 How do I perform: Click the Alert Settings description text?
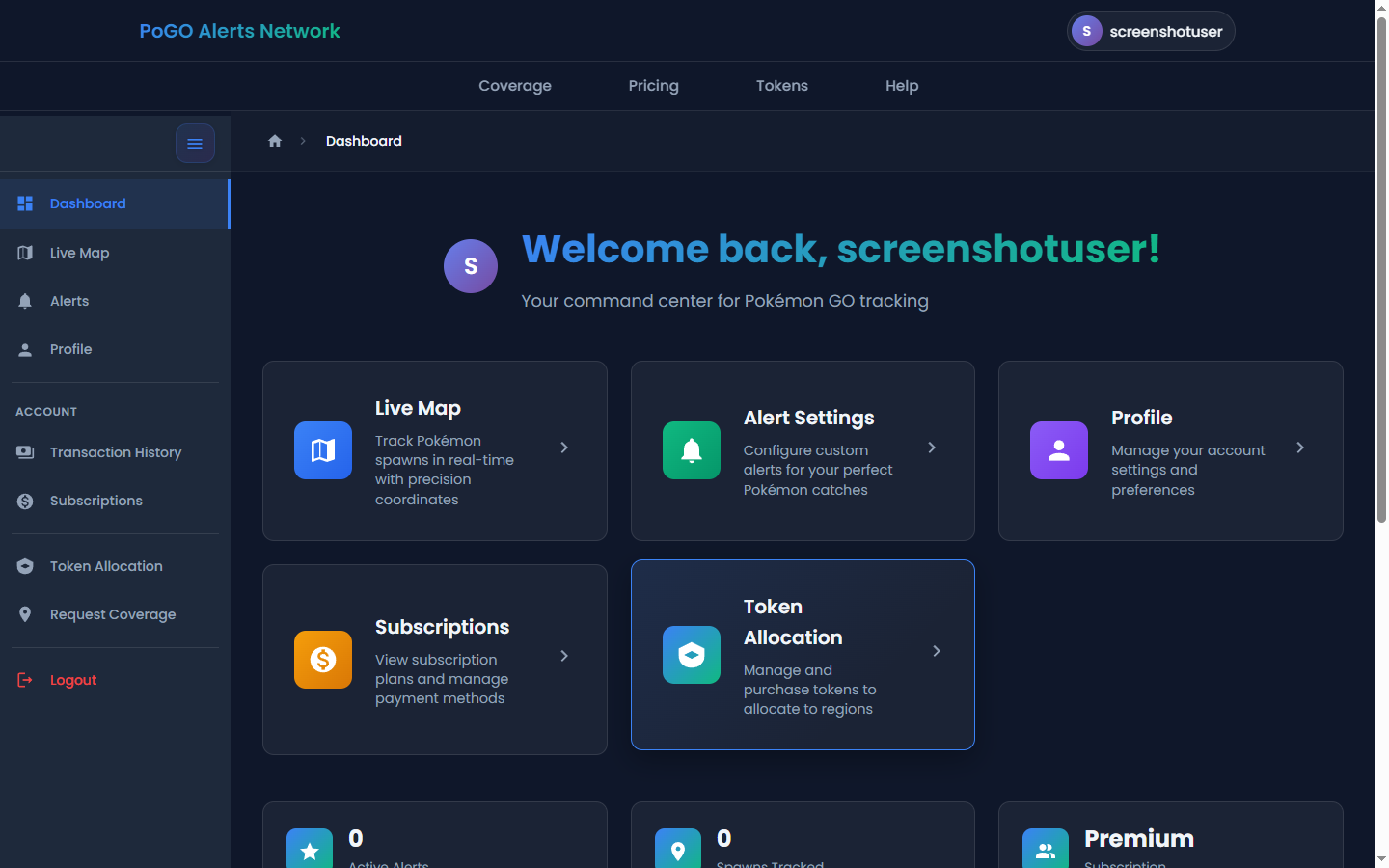pyautogui.click(x=818, y=470)
